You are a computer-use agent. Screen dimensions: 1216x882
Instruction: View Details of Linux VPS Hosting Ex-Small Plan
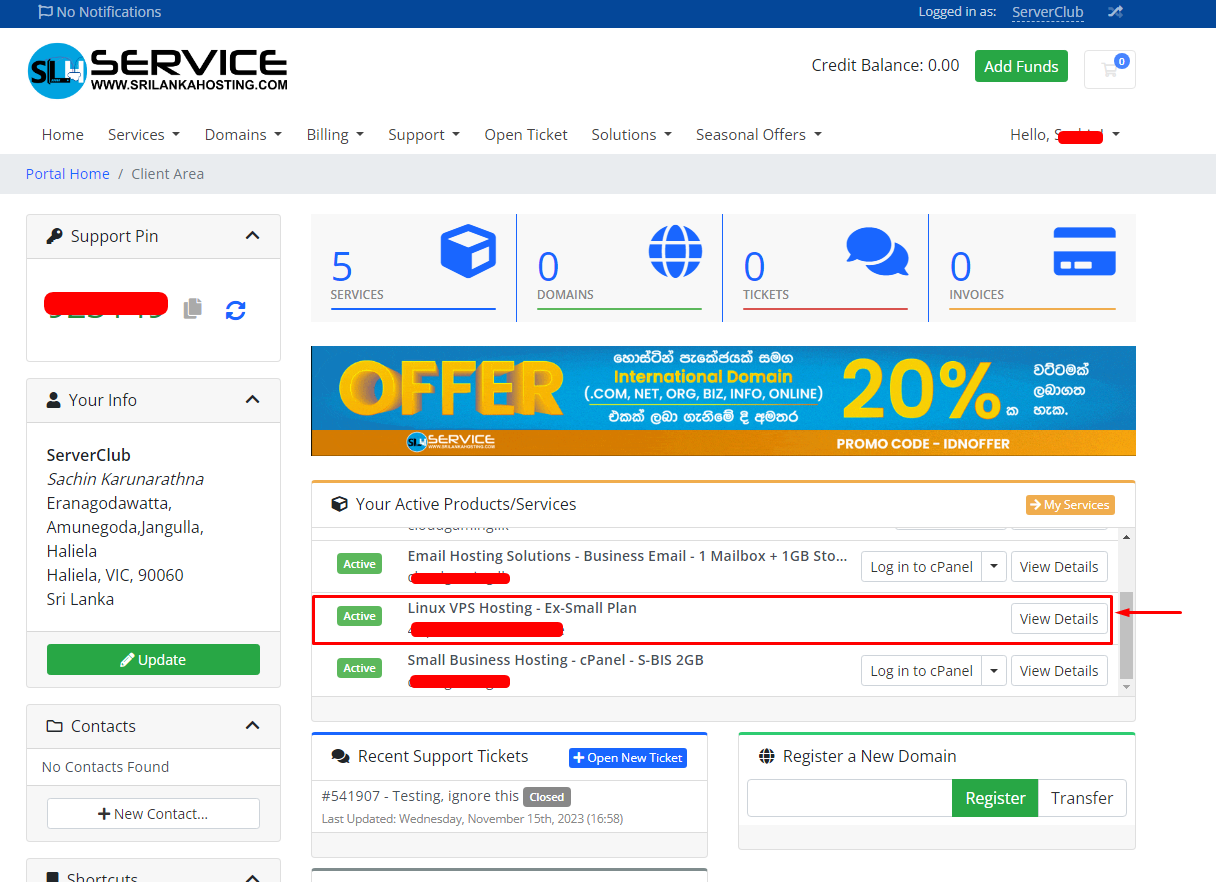[x=1059, y=618]
